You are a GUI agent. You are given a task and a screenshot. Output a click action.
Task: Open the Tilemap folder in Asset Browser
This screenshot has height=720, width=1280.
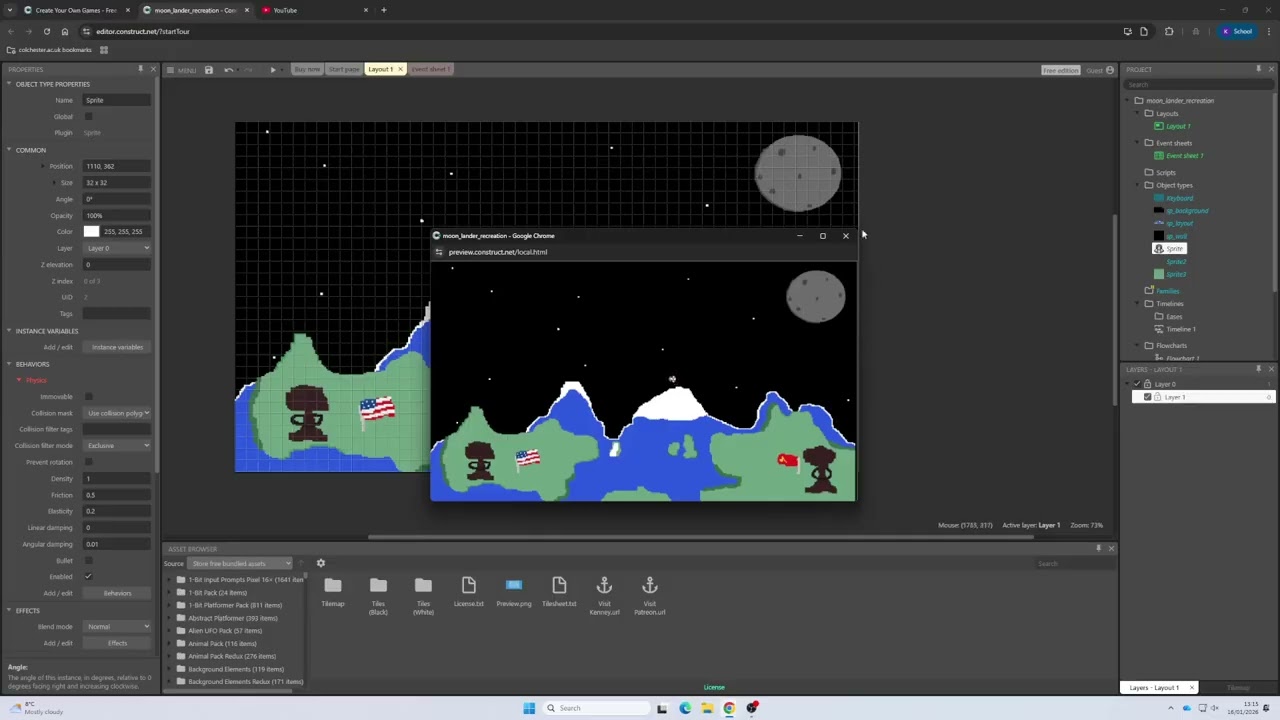[x=333, y=586]
